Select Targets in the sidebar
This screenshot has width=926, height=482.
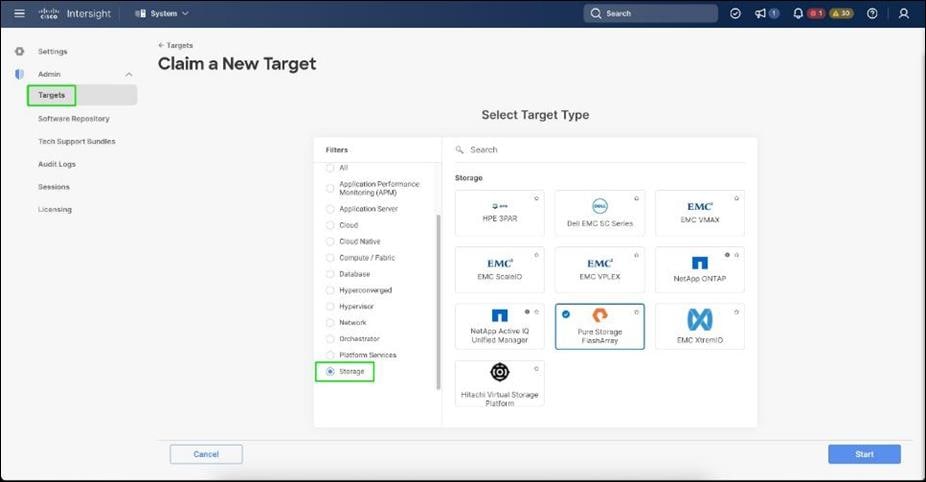(82, 95)
